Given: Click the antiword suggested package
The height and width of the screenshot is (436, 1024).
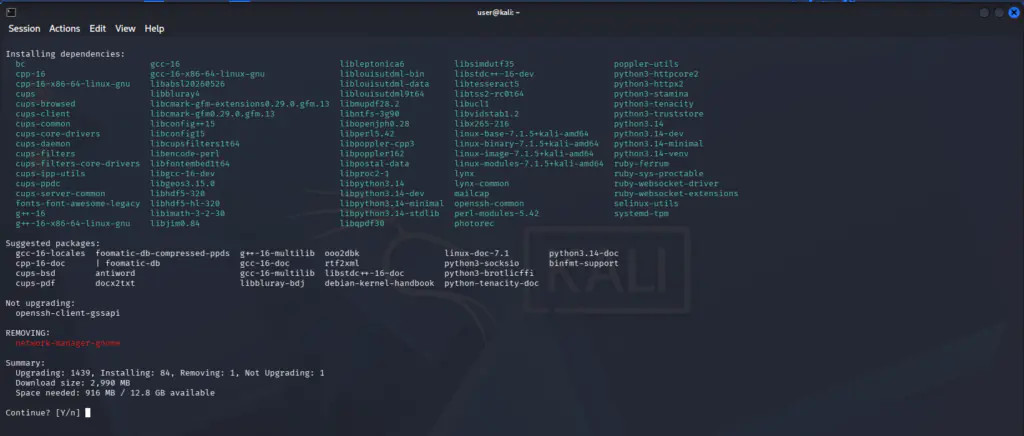Looking at the screenshot, I should [115, 273].
